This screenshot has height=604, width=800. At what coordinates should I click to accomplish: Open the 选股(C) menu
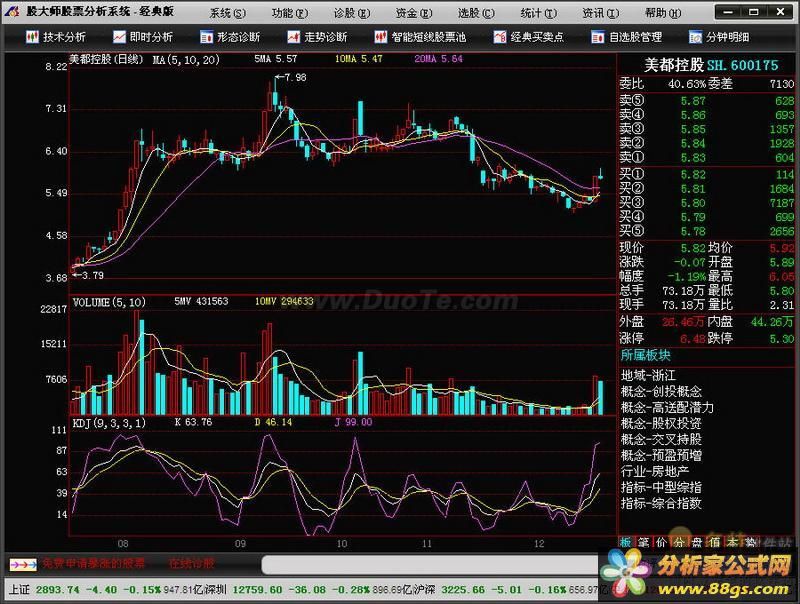click(x=476, y=13)
